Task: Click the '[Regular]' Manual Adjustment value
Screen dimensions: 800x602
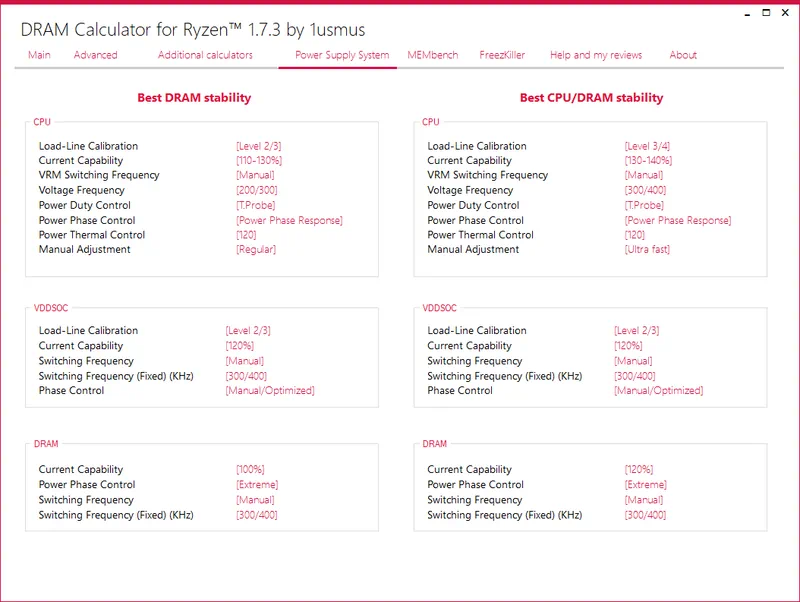Action: pos(256,249)
